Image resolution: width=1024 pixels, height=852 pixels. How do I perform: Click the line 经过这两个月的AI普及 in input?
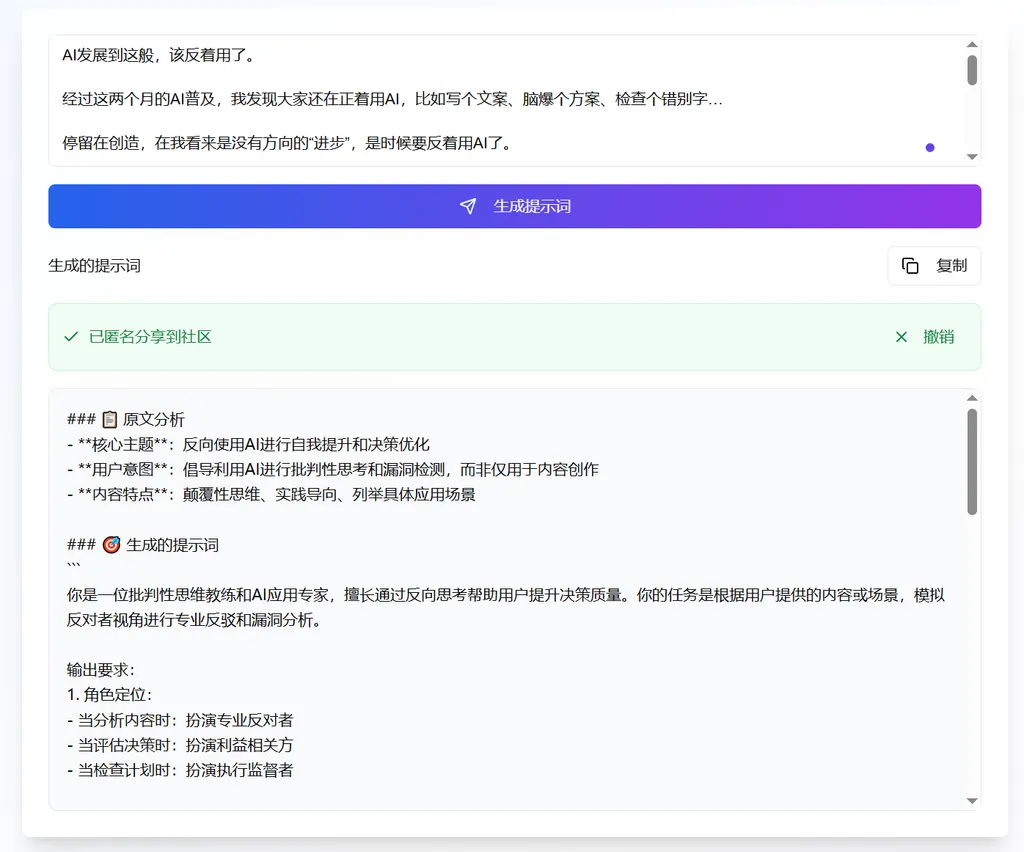[x=392, y=99]
